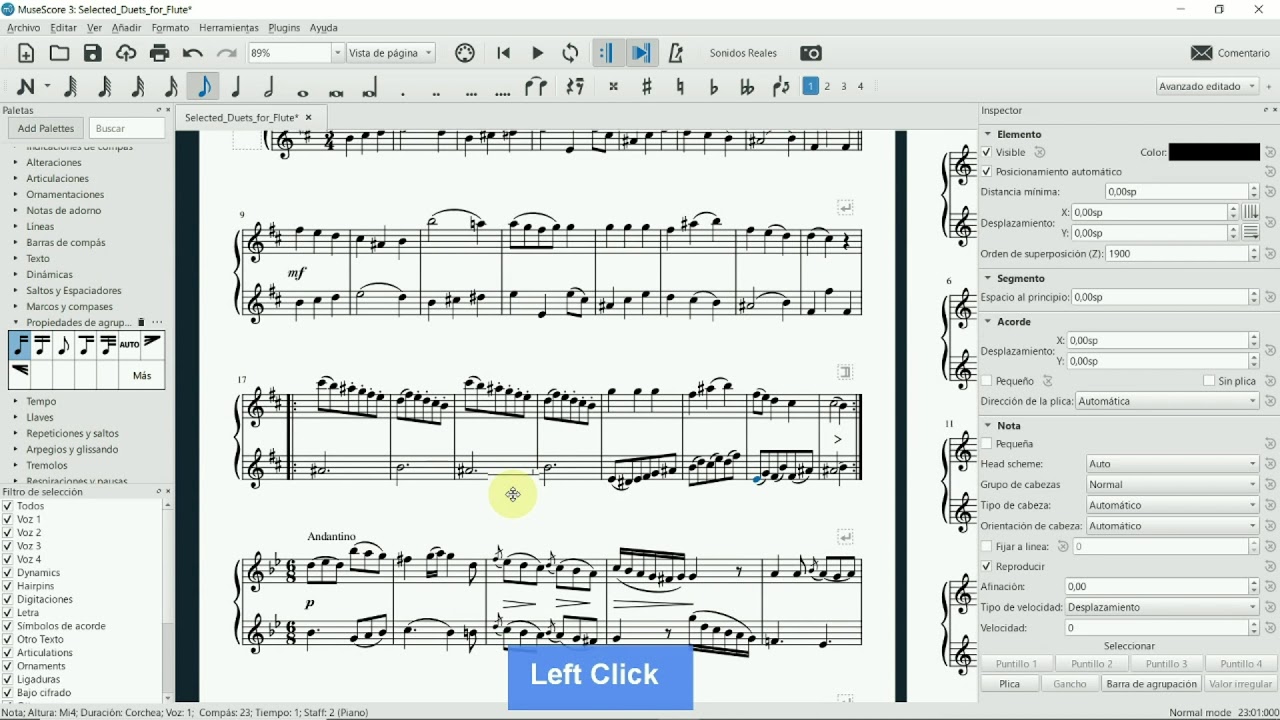Open the Herramientas menu

pos(229,28)
